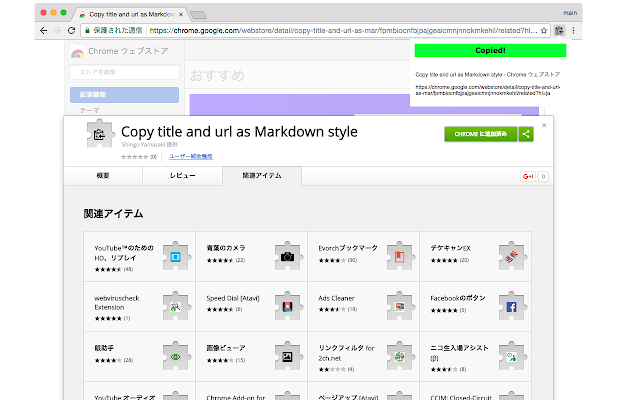Open the Chrome three-dot menu
The height and width of the screenshot is (400, 640).
pos(573,31)
